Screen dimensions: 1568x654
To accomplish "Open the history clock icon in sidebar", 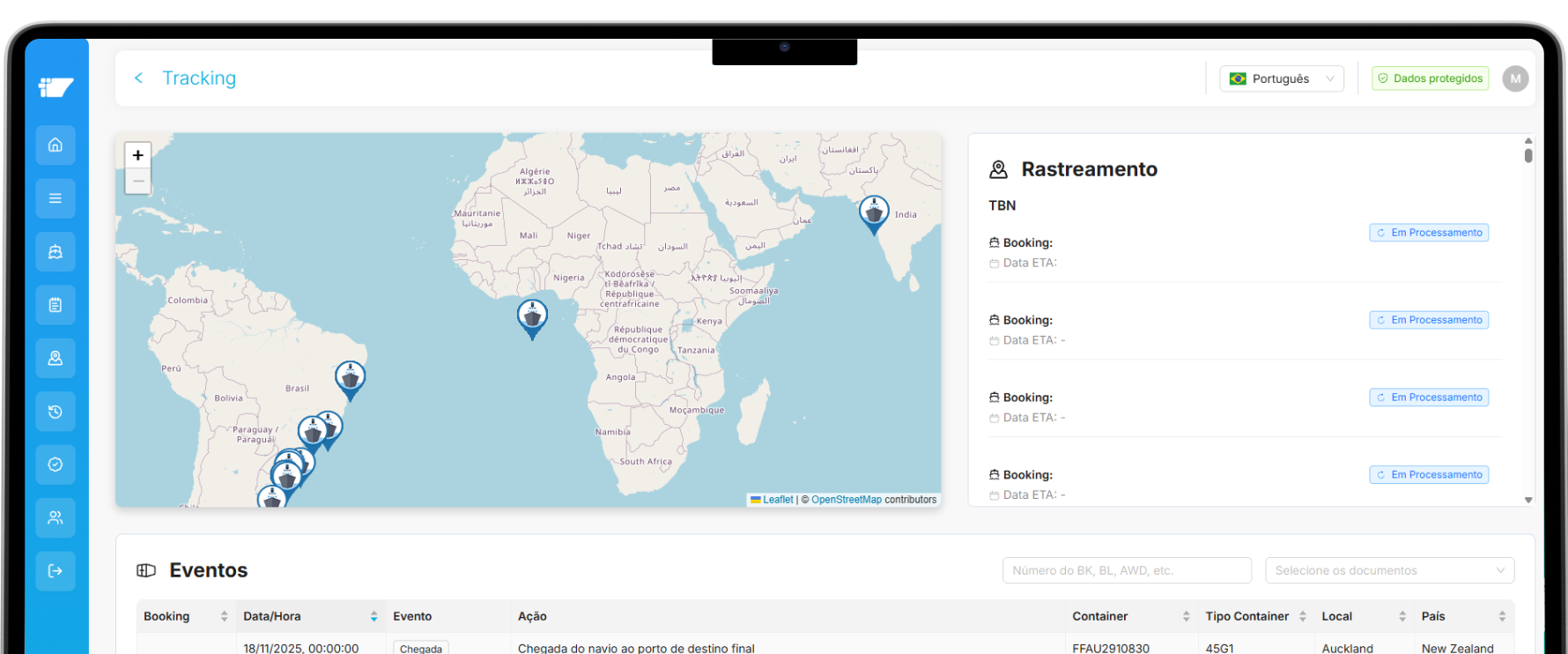I will (55, 412).
